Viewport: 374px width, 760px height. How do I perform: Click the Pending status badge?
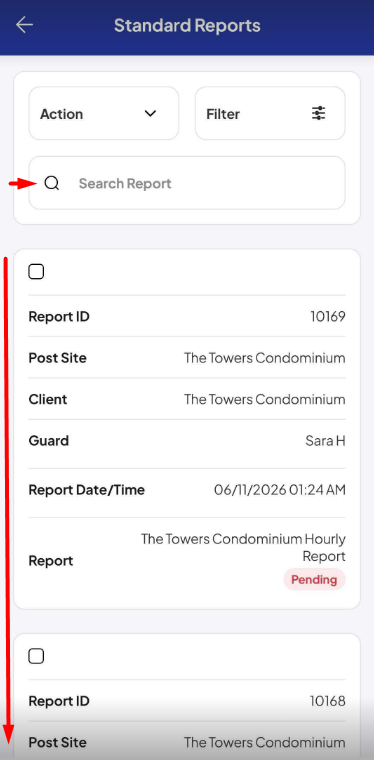click(x=314, y=579)
